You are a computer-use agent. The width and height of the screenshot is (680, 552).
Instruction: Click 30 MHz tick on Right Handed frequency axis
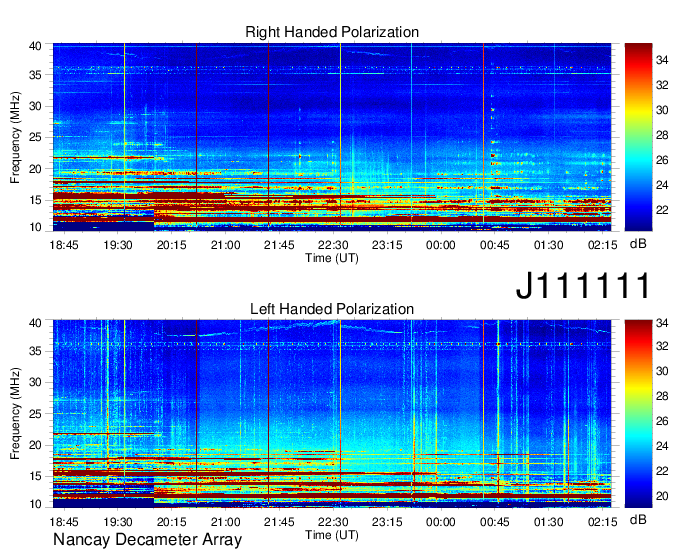[35, 106]
